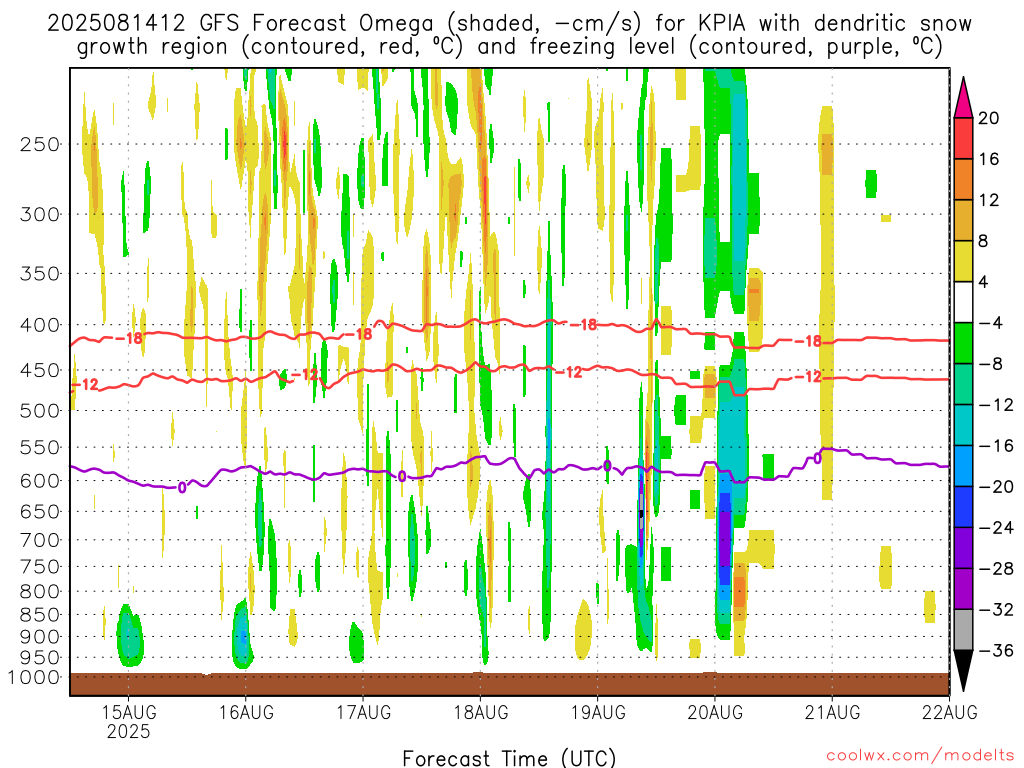Click the magenta upward arrow atop the colorbar

point(963,97)
